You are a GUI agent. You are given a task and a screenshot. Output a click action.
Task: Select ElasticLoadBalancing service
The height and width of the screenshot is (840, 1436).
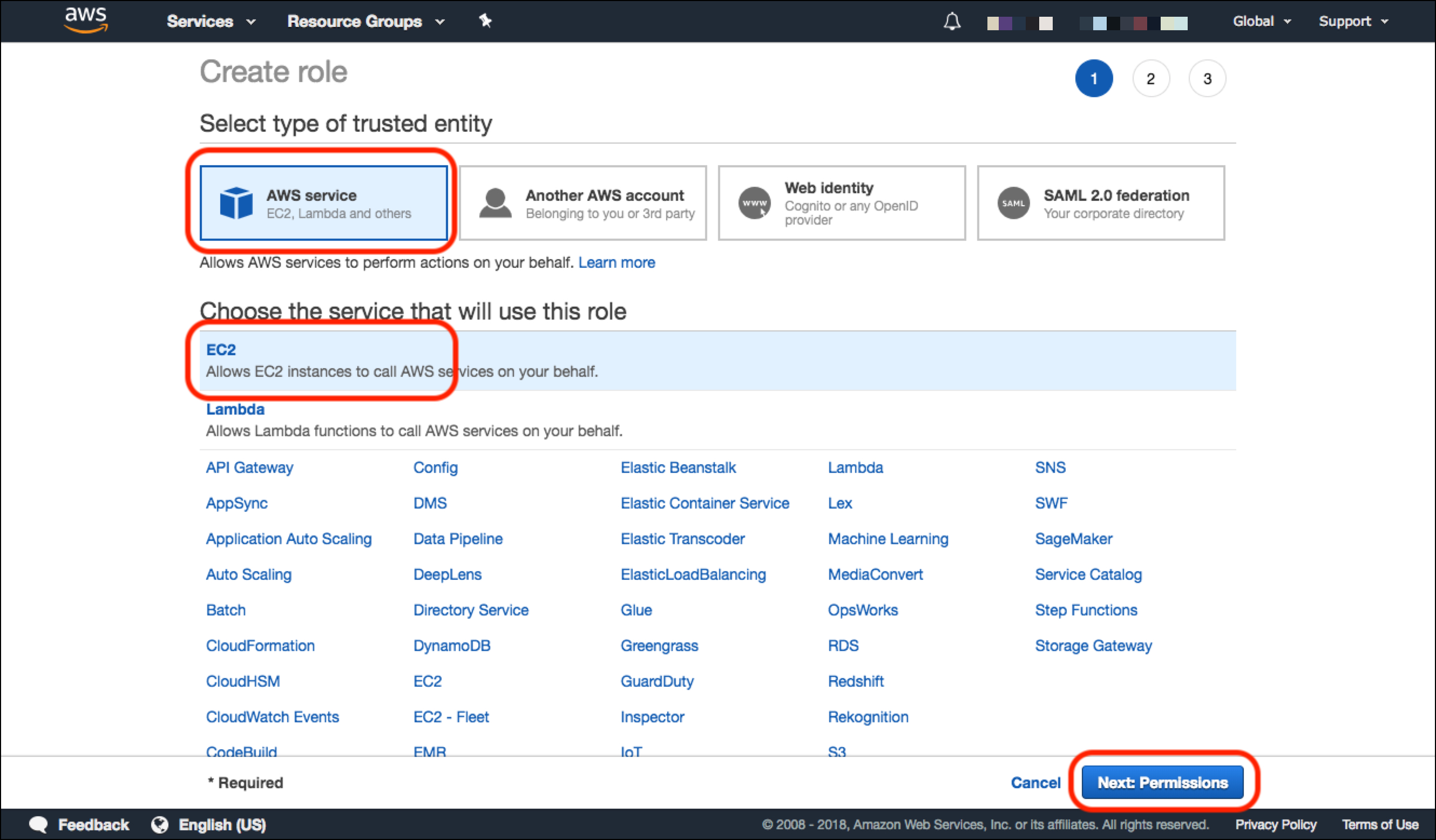693,574
